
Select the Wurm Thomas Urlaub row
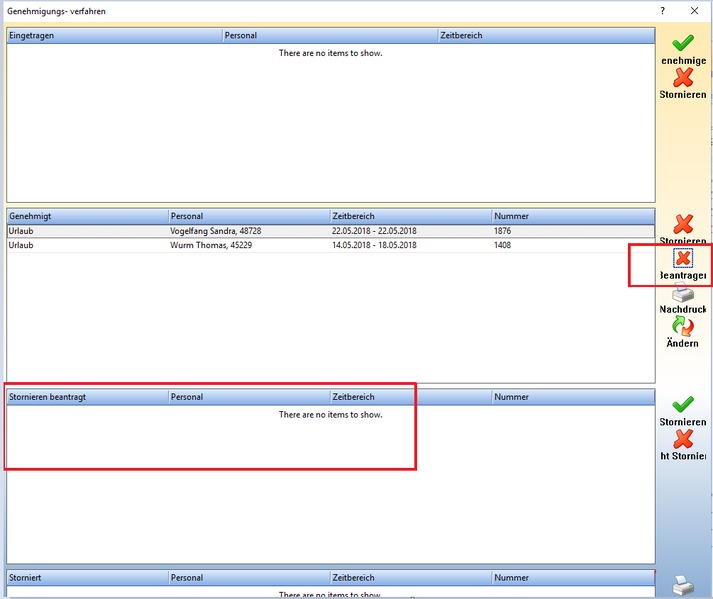(250, 245)
